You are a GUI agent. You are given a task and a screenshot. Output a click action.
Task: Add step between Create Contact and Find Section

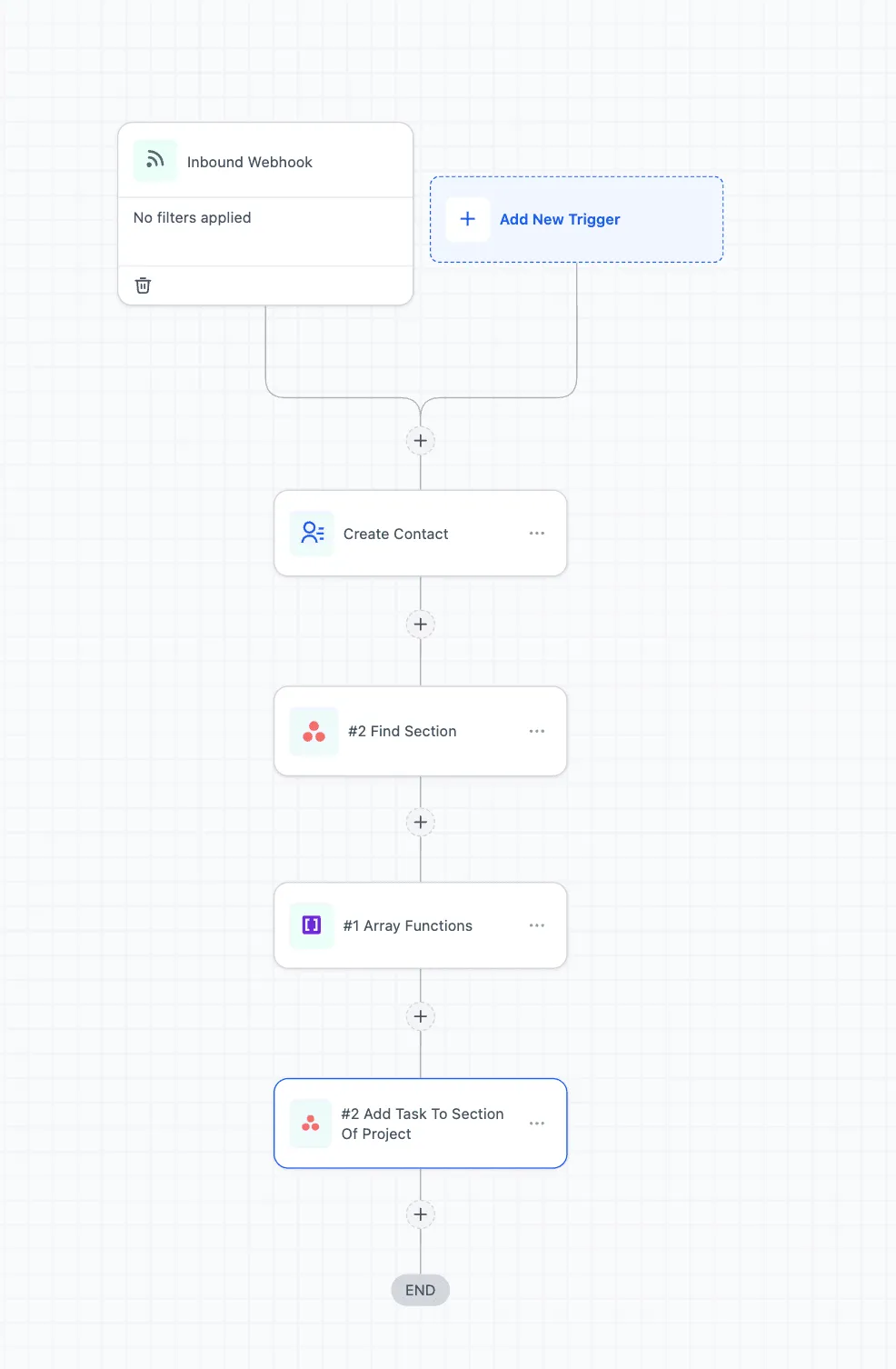[421, 625]
